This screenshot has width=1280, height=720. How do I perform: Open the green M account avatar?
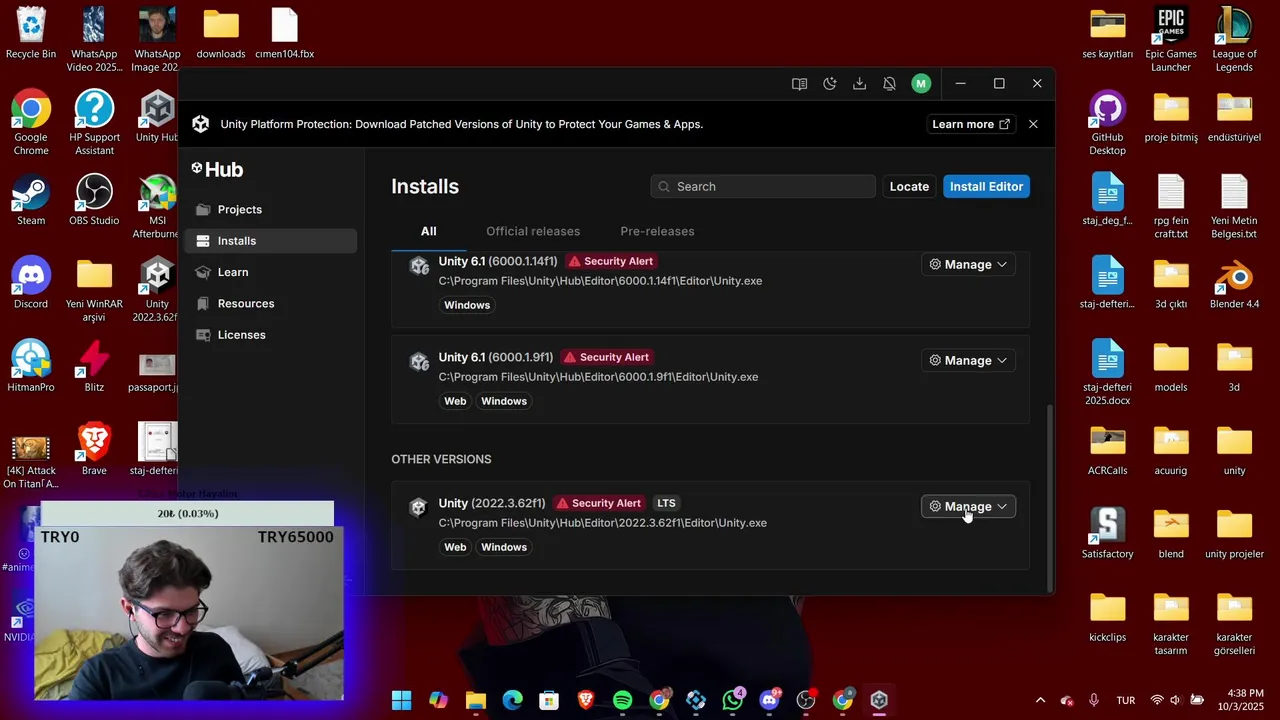click(921, 84)
